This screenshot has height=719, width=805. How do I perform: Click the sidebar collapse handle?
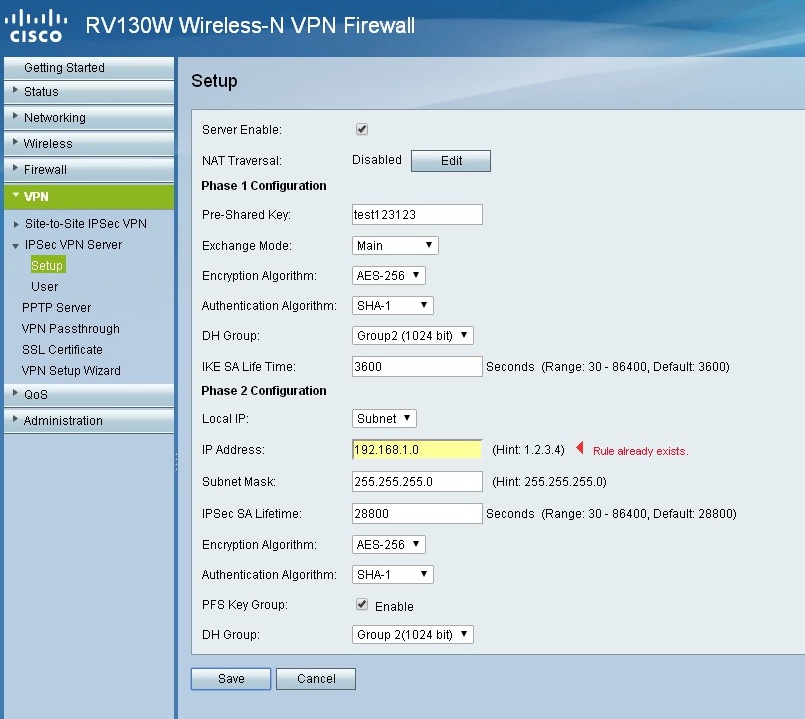coord(176,462)
